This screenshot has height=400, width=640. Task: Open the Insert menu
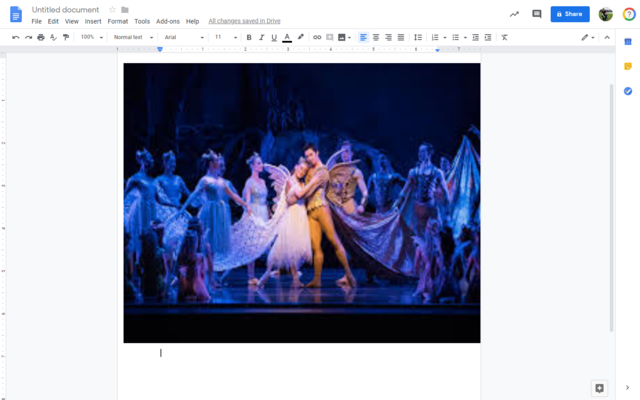click(93, 21)
